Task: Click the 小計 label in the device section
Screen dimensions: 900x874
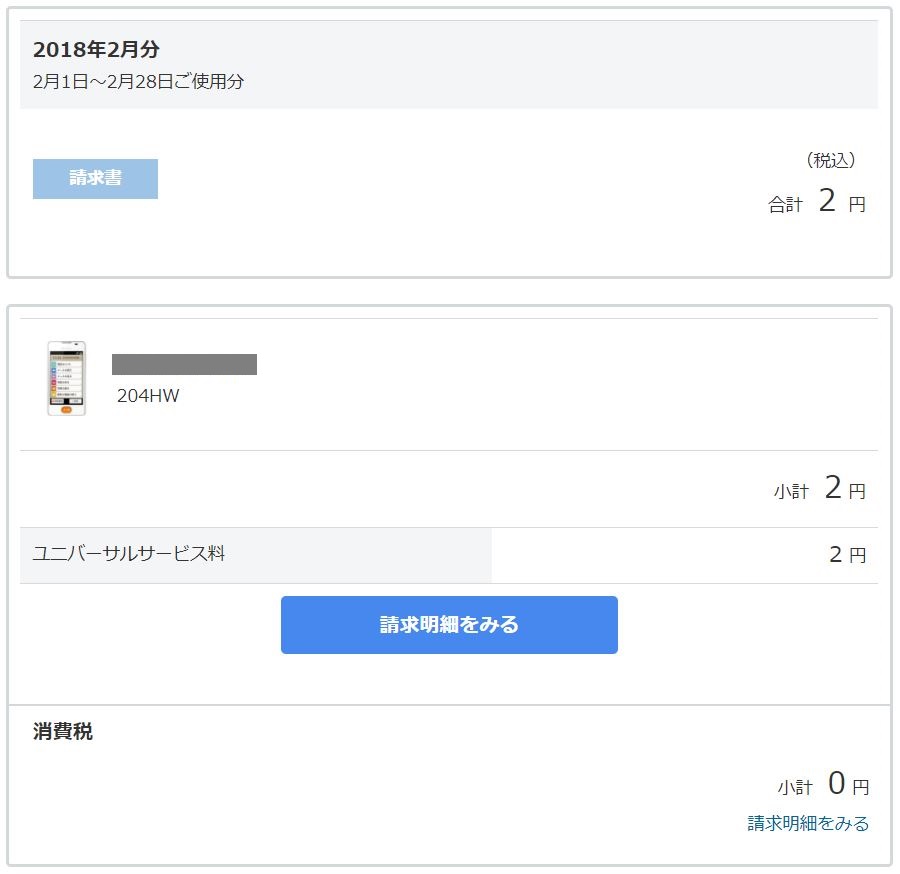Action: click(791, 491)
